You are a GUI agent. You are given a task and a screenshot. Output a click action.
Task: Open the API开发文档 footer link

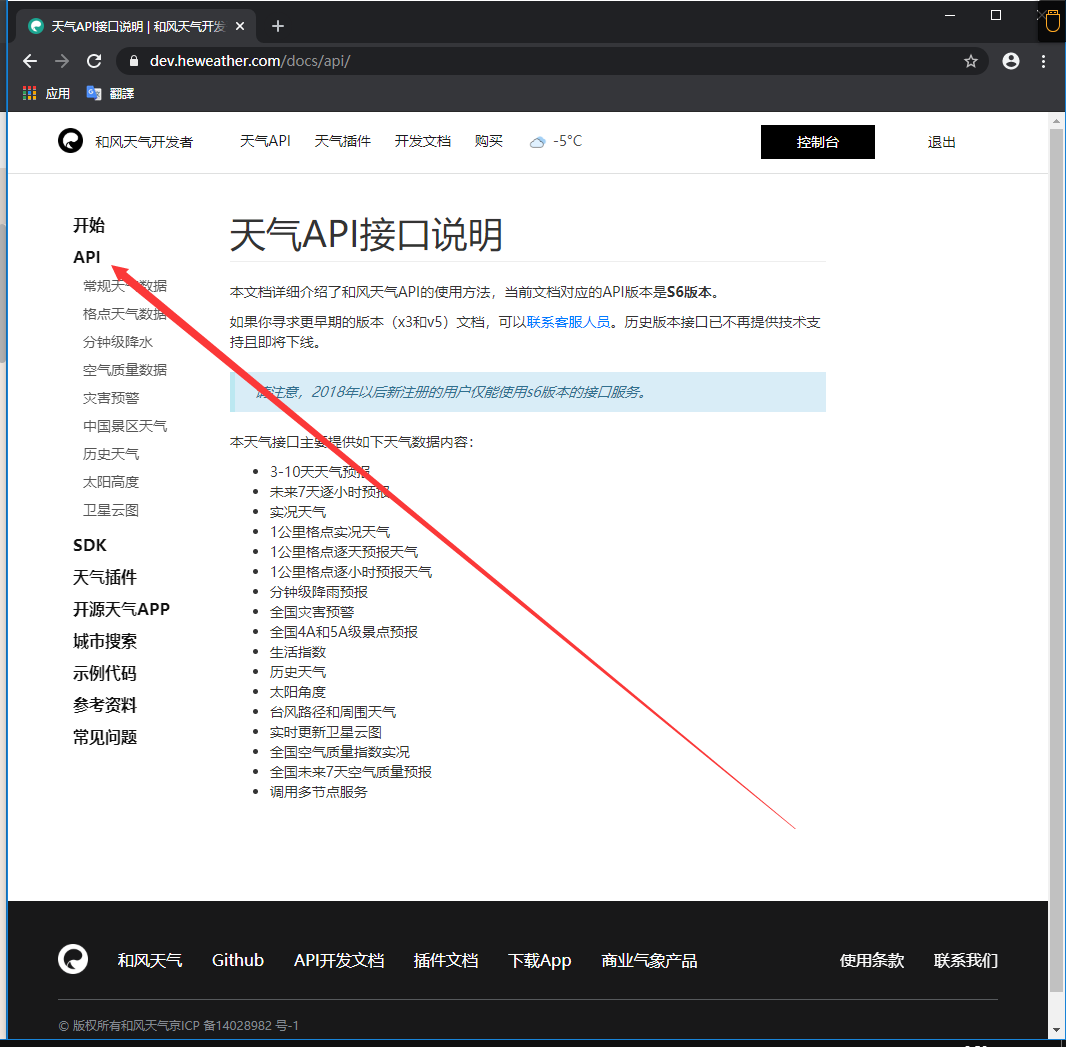pyautogui.click(x=339, y=960)
